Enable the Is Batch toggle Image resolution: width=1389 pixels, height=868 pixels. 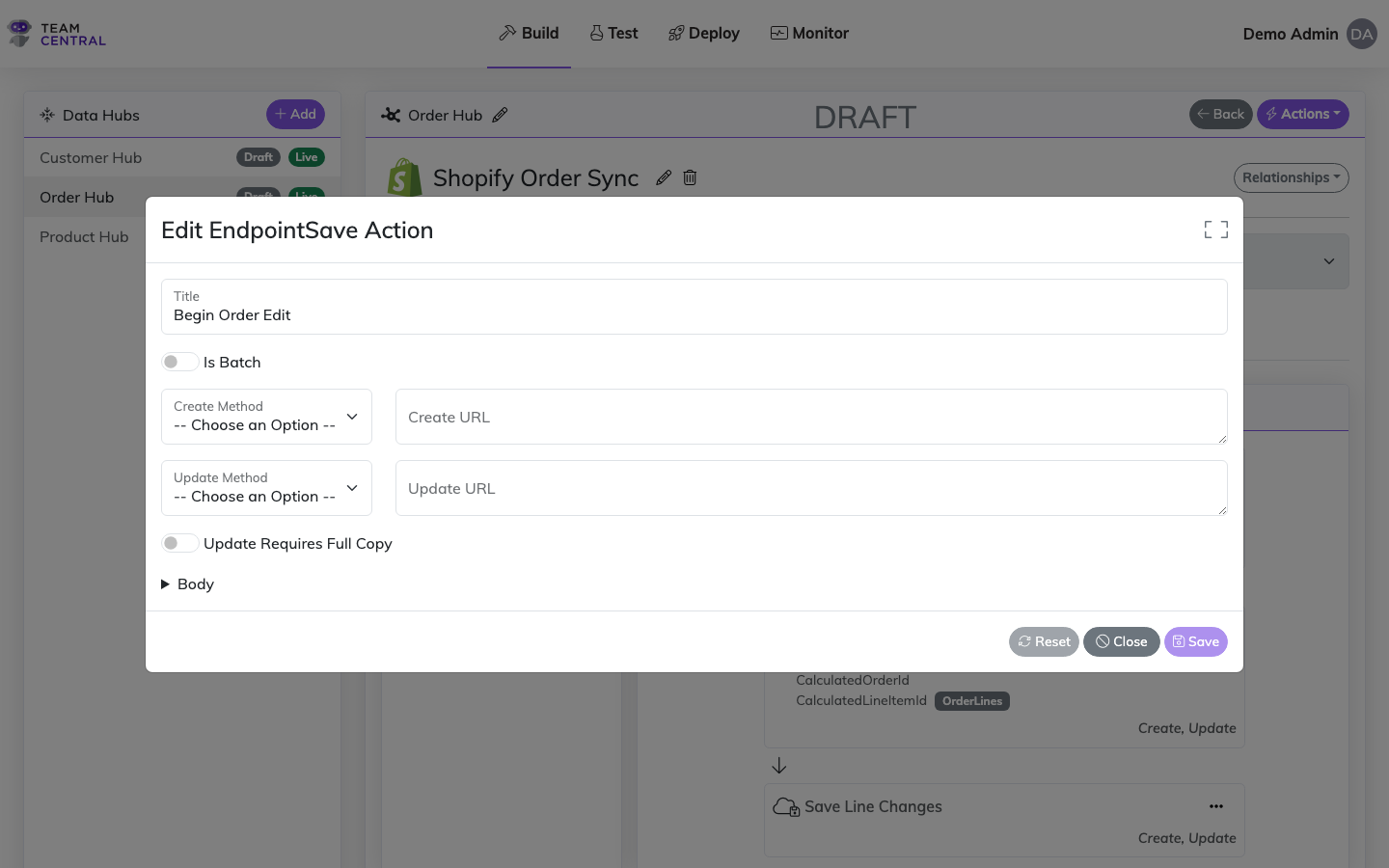[x=179, y=361]
